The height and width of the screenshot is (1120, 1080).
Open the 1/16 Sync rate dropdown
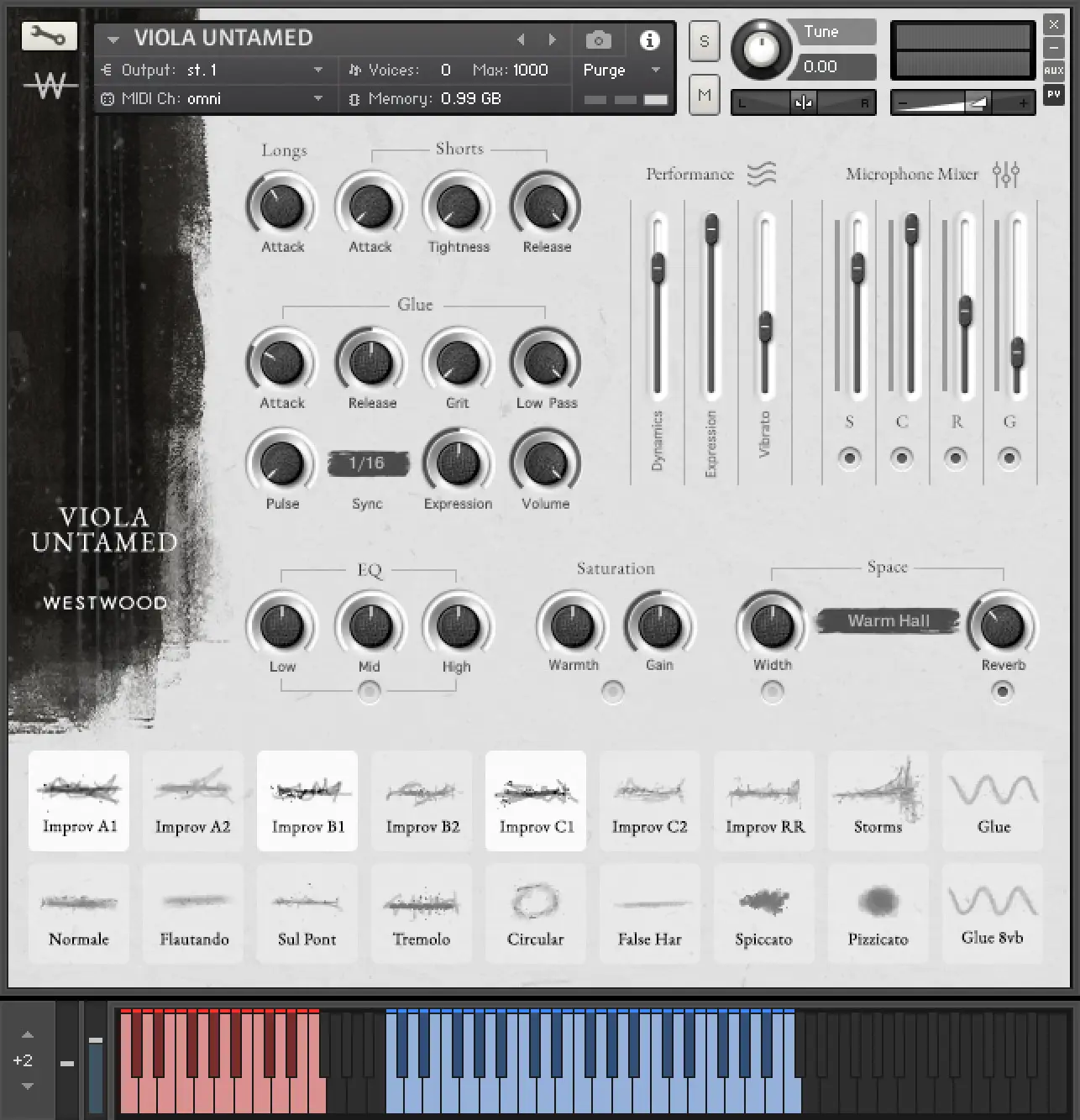[x=367, y=463]
